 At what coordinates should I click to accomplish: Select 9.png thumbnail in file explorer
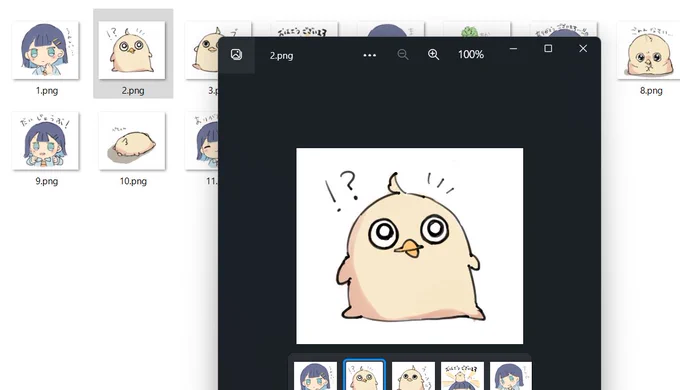(x=46, y=141)
